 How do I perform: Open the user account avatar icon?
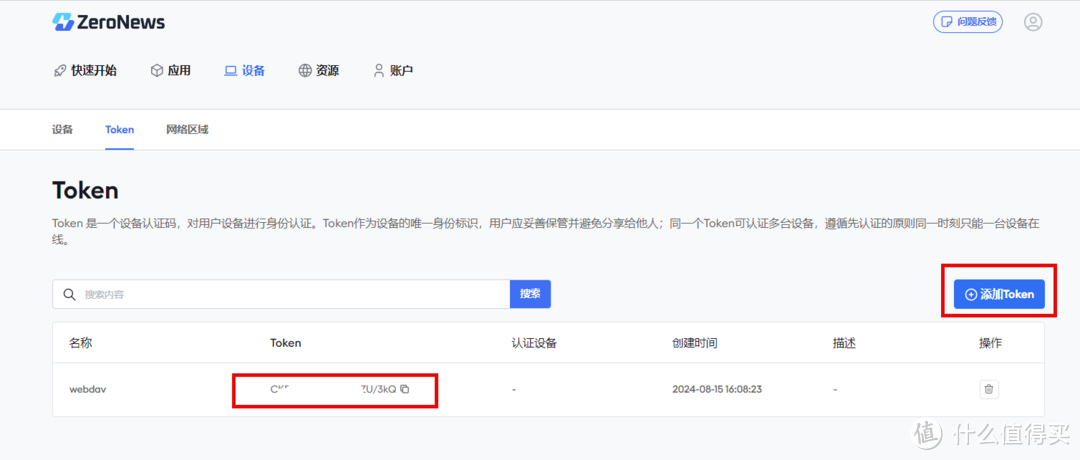[x=1033, y=22]
